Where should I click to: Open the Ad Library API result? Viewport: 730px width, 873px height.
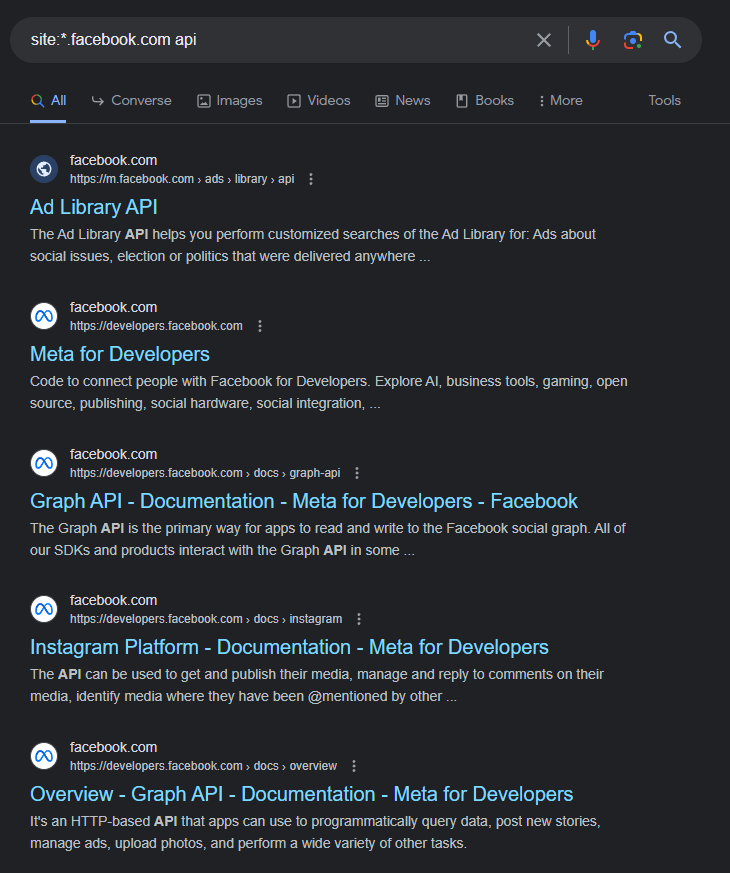(94, 207)
